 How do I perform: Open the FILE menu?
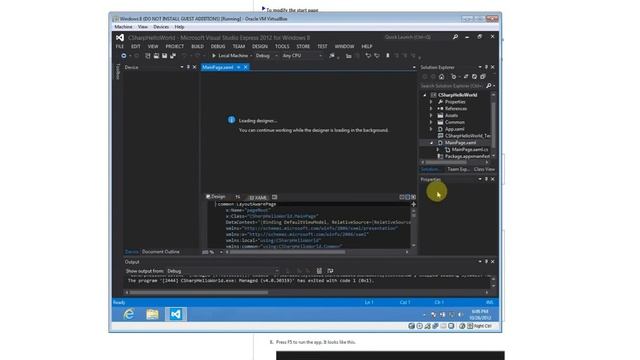click(x=119, y=47)
